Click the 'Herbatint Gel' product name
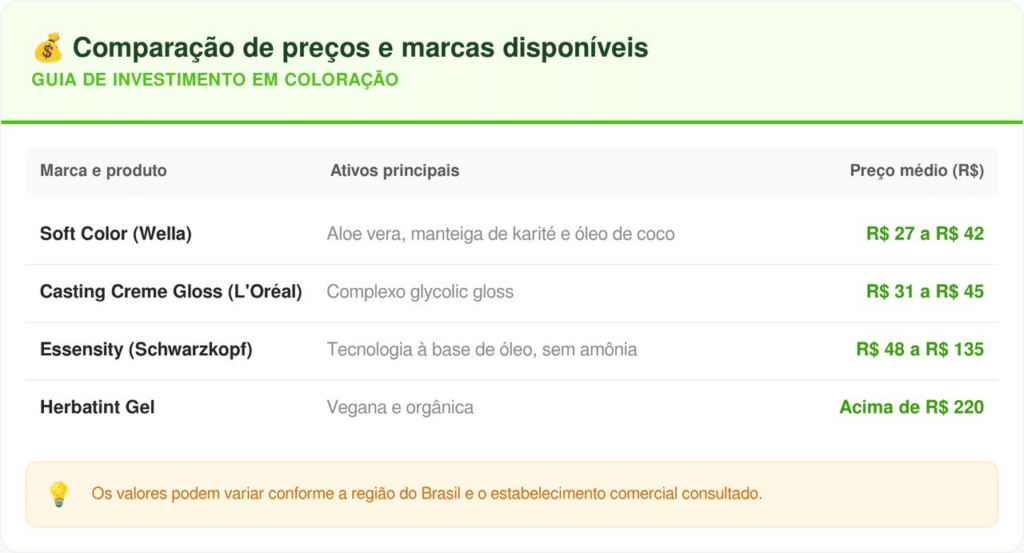This screenshot has height=553, width=1024. [x=97, y=408]
